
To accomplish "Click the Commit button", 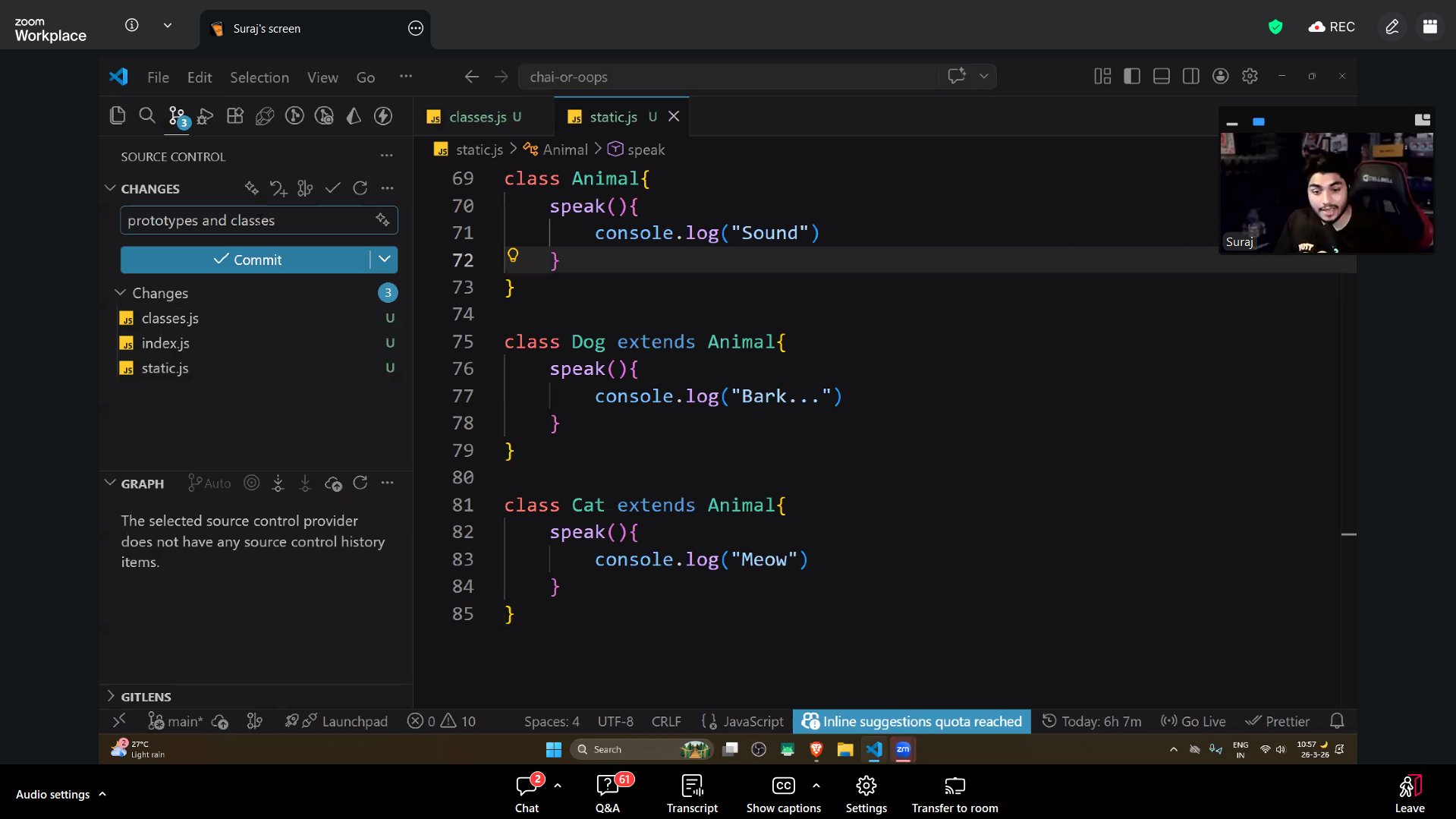I will click(247, 260).
